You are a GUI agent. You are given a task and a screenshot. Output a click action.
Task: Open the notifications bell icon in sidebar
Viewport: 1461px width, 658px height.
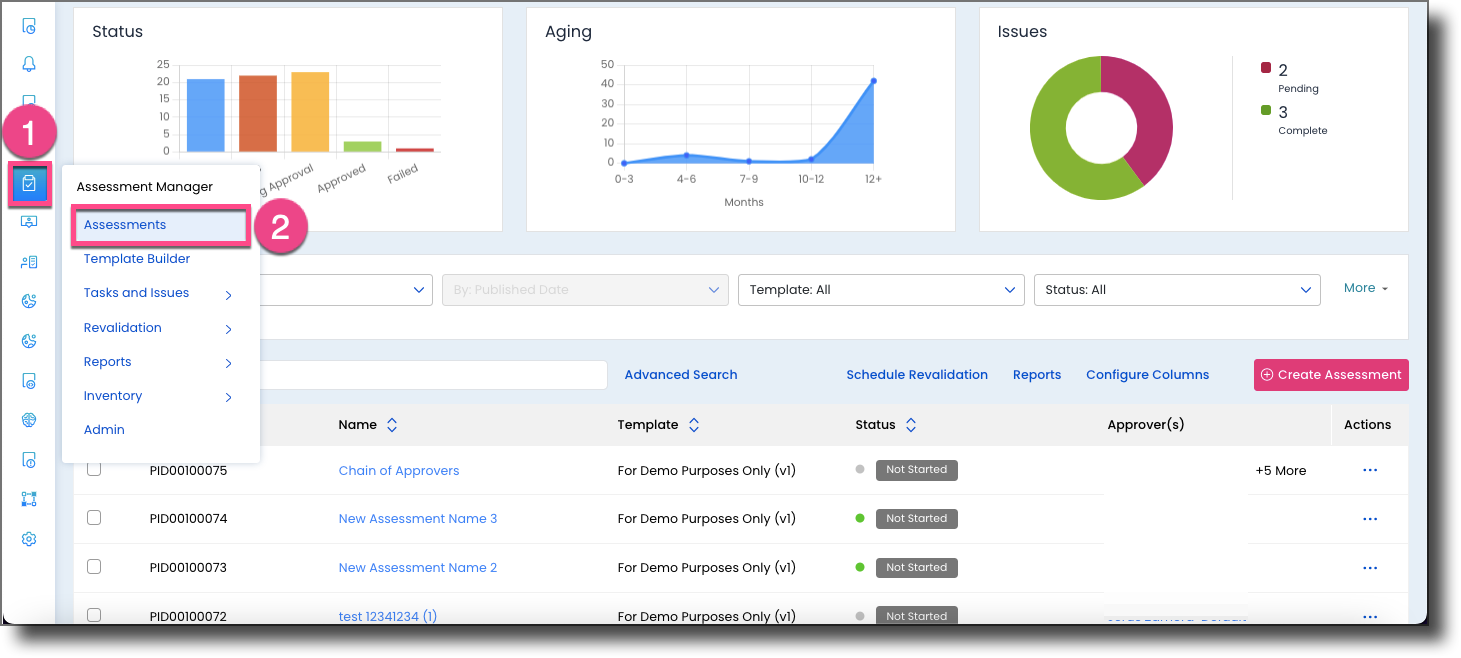tap(28, 63)
